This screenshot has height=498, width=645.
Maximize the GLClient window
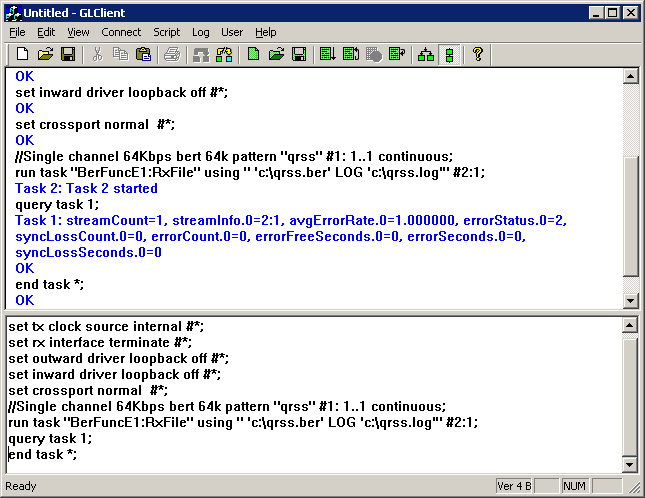point(613,13)
